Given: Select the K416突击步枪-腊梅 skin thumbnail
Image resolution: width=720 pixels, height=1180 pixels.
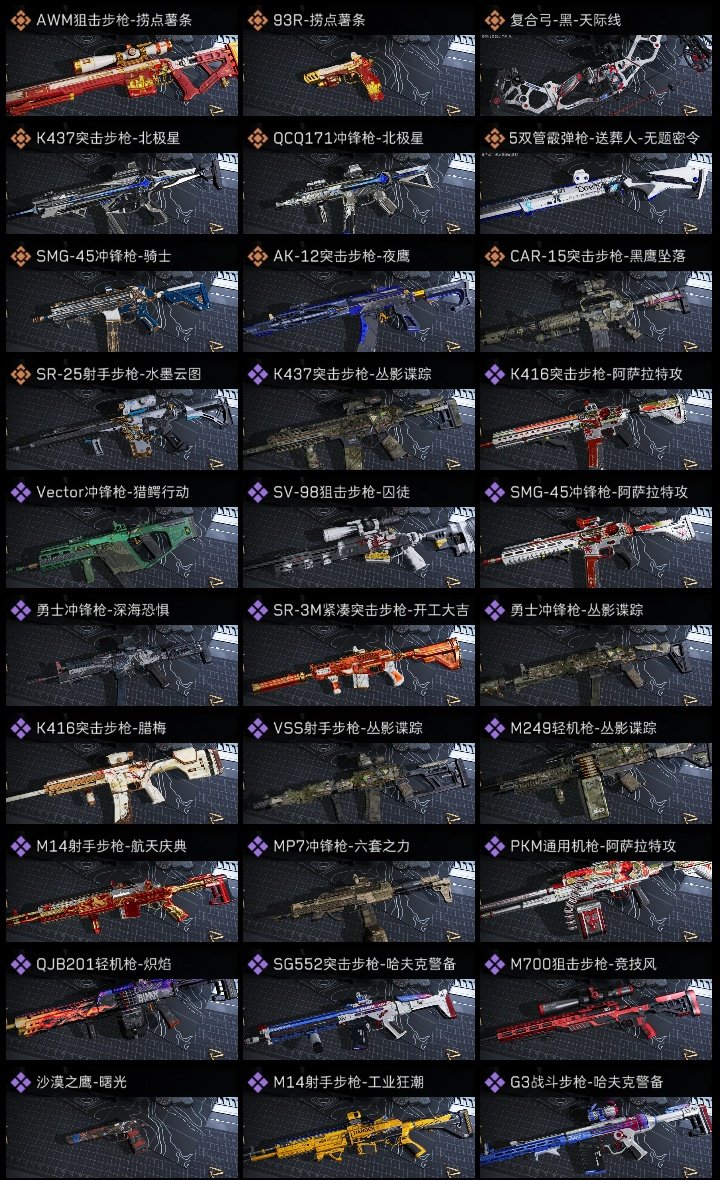Looking at the screenshot, I should coord(122,783).
